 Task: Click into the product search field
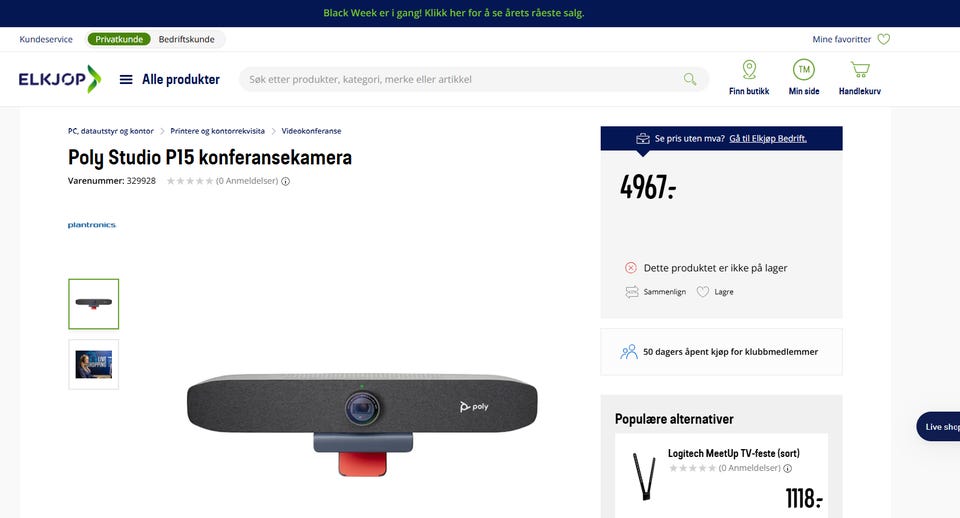tap(462, 80)
